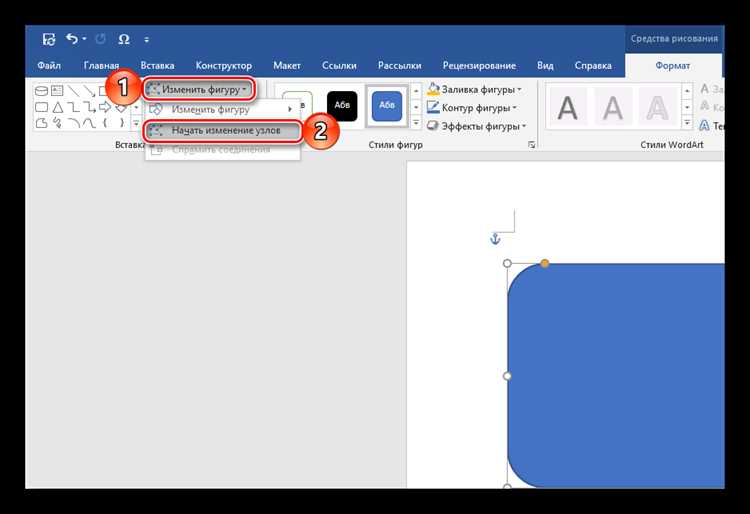Click the top-left sizing handle of shape
Screen dimensions: 750x514
pos(507,263)
